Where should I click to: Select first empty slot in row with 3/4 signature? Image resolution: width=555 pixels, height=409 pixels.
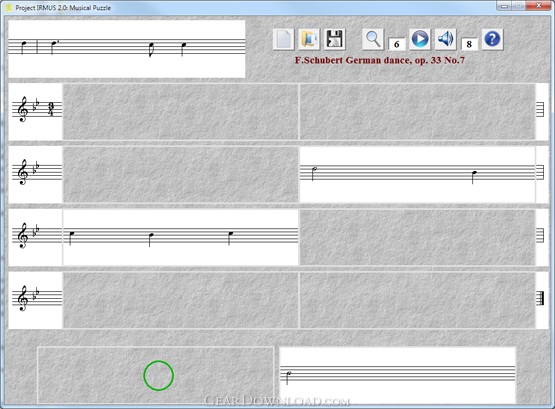click(x=181, y=111)
